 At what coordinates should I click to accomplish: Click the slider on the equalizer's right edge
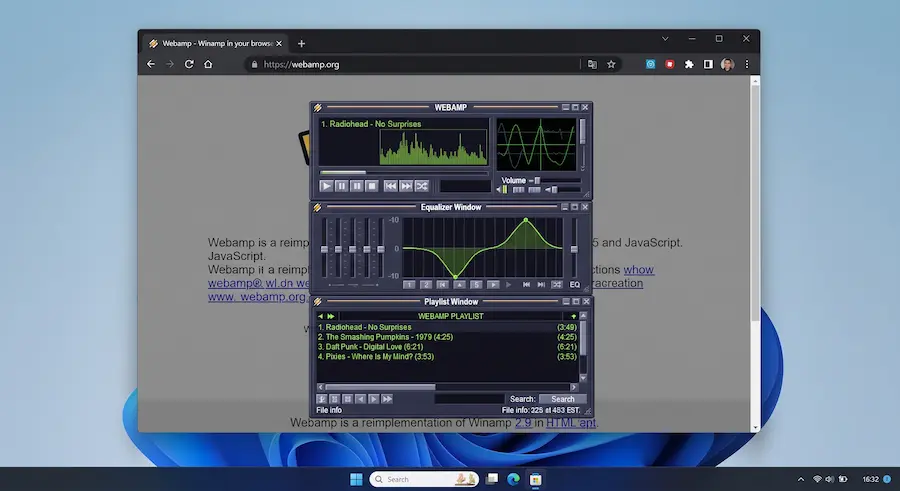[x=573, y=249]
